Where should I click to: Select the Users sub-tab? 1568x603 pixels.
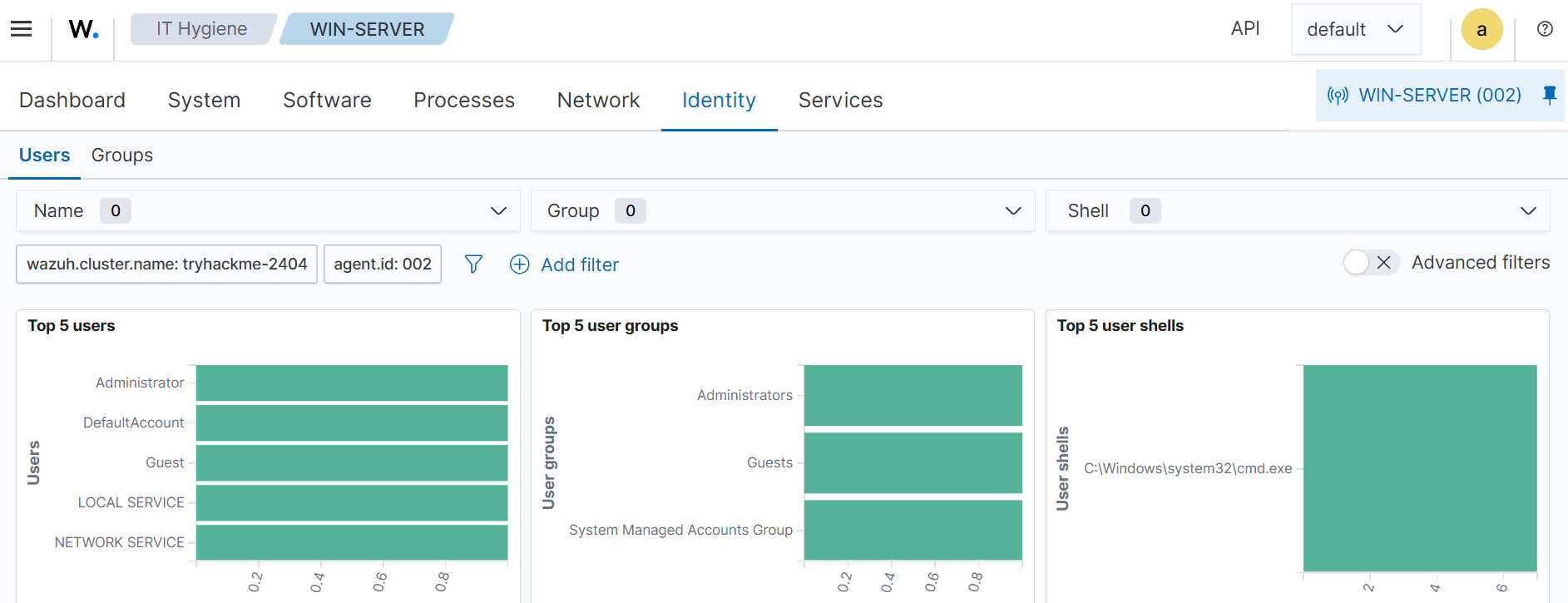pos(44,156)
